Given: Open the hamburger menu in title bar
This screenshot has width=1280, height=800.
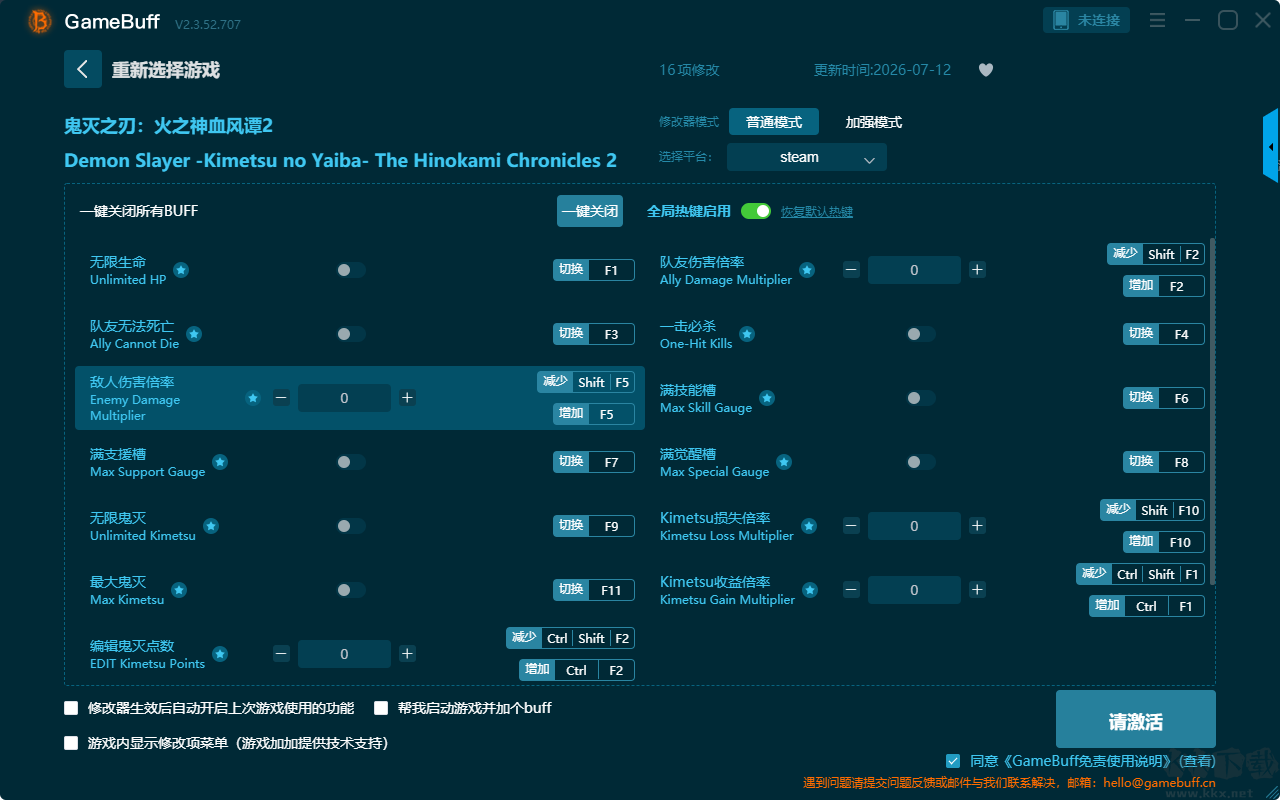Looking at the screenshot, I should pyautogui.click(x=1157, y=20).
